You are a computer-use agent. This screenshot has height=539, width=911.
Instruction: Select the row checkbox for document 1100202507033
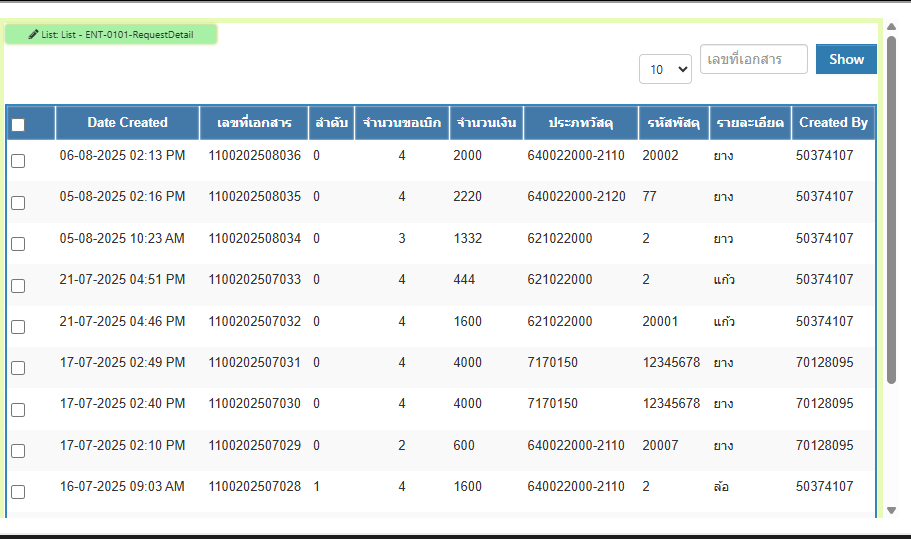[x=18, y=285]
